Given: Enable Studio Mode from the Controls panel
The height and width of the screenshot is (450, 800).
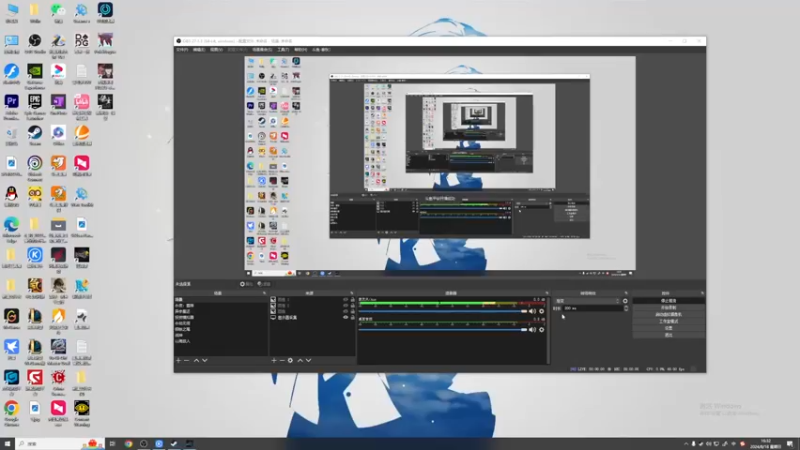Looking at the screenshot, I should click(668, 321).
